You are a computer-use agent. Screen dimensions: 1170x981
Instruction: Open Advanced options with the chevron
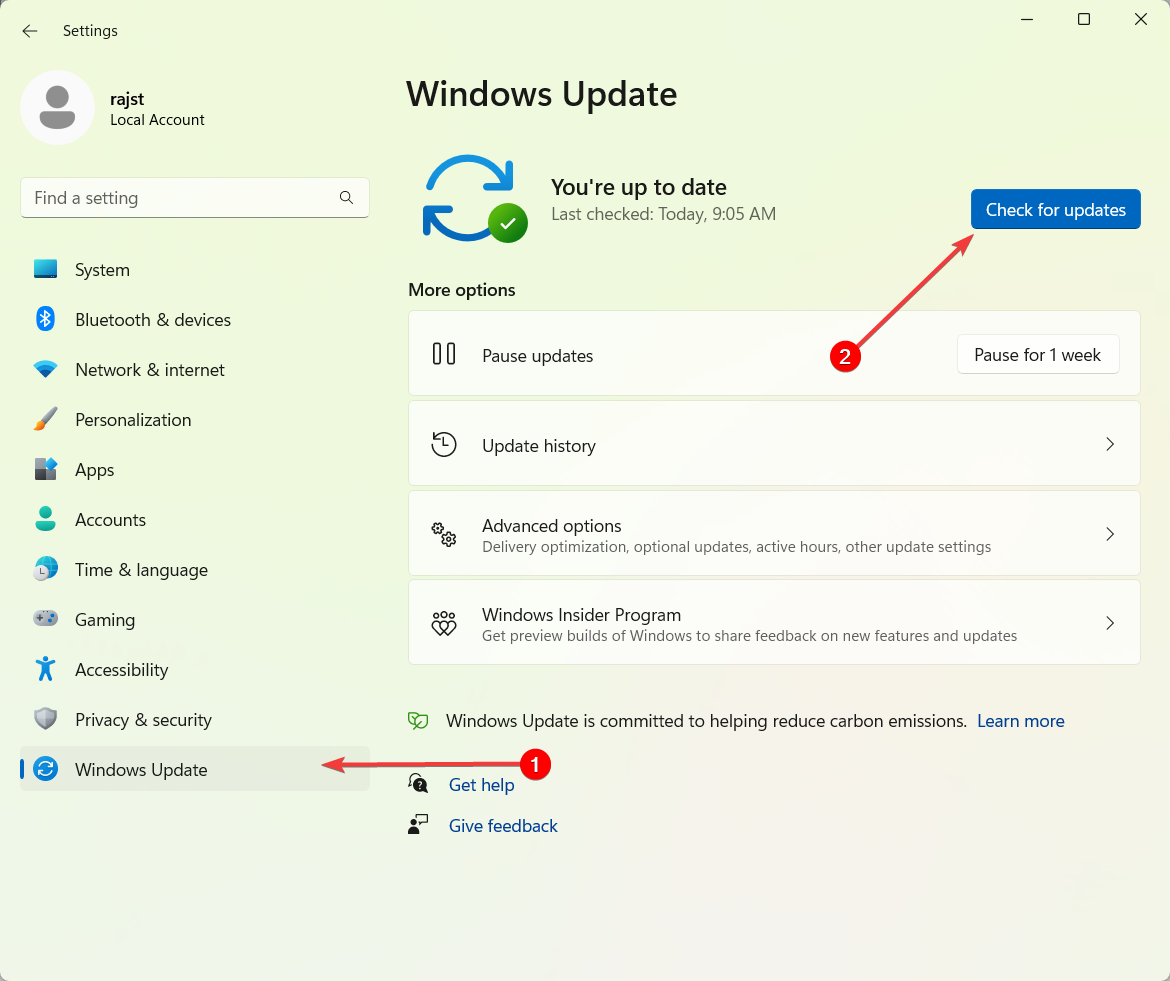click(x=1110, y=534)
